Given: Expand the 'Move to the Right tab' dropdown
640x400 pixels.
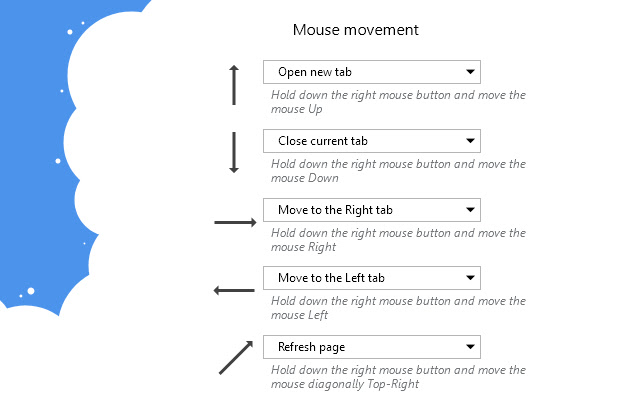Looking at the screenshot, I should pyautogui.click(x=371, y=210).
